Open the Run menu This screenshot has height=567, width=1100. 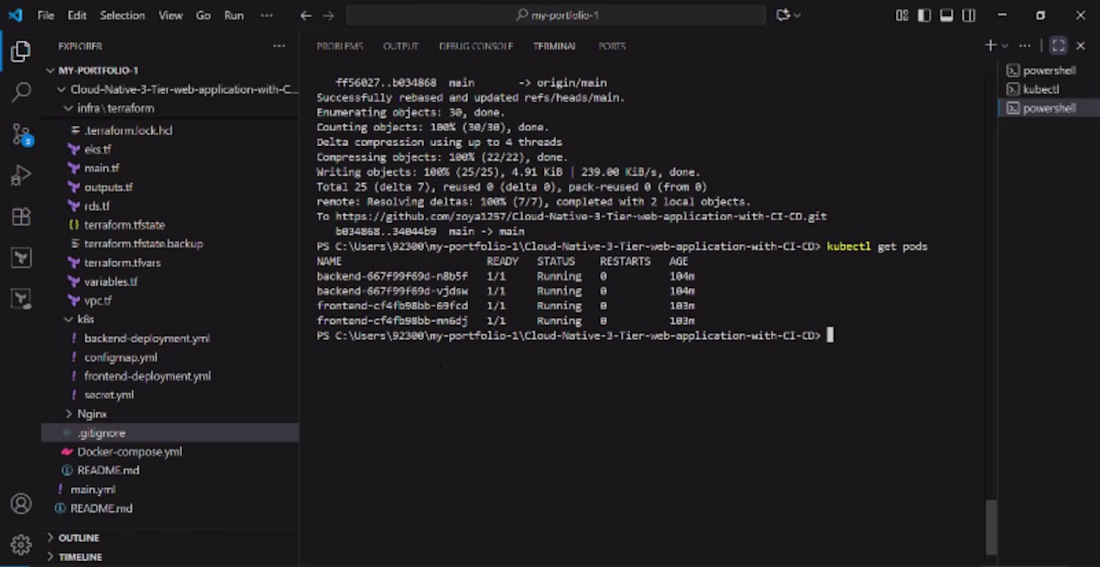pos(234,15)
